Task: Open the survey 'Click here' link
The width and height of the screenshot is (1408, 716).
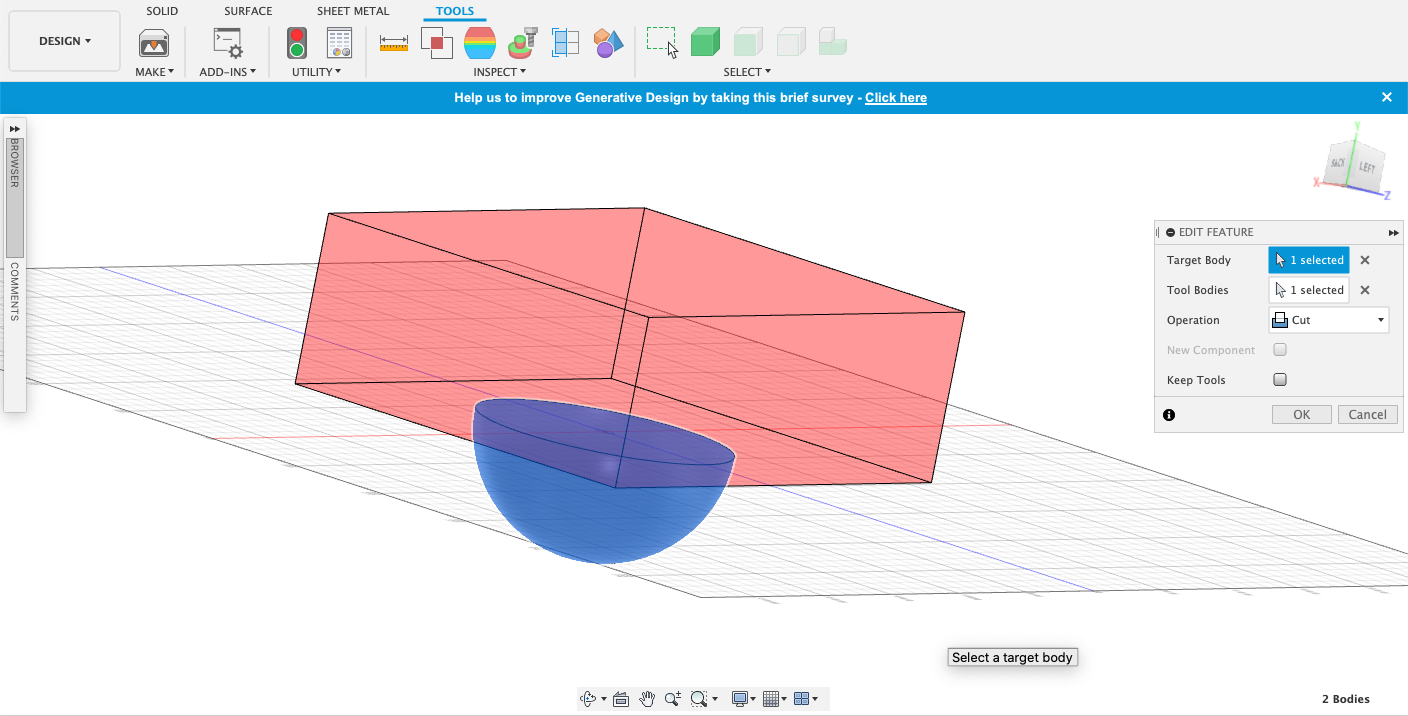Action: 895,98
